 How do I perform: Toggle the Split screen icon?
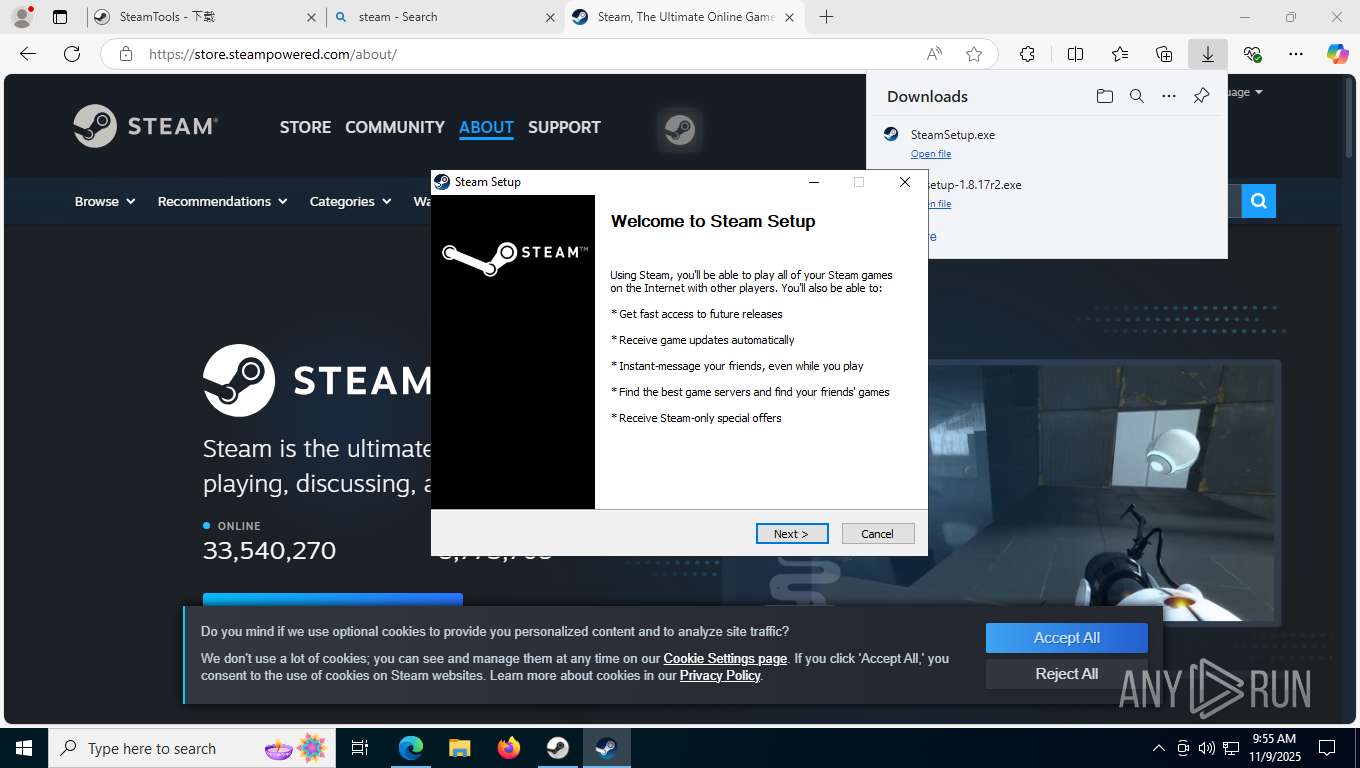tap(1075, 54)
